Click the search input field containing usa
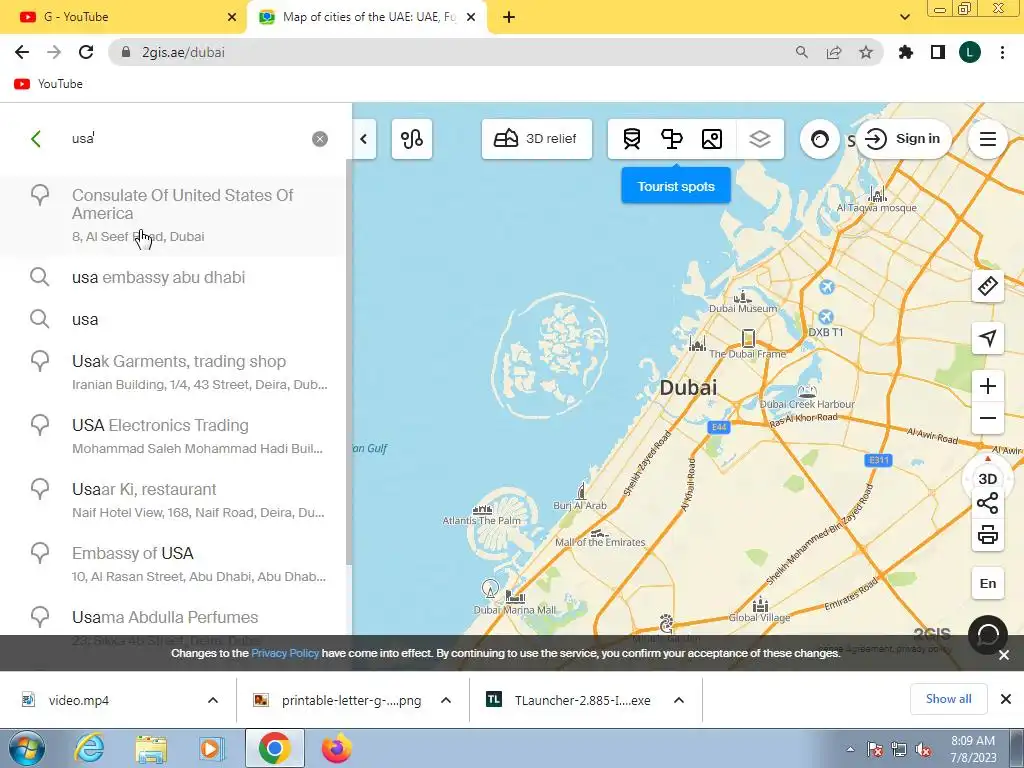This screenshot has width=1024, height=768. [x=189, y=138]
